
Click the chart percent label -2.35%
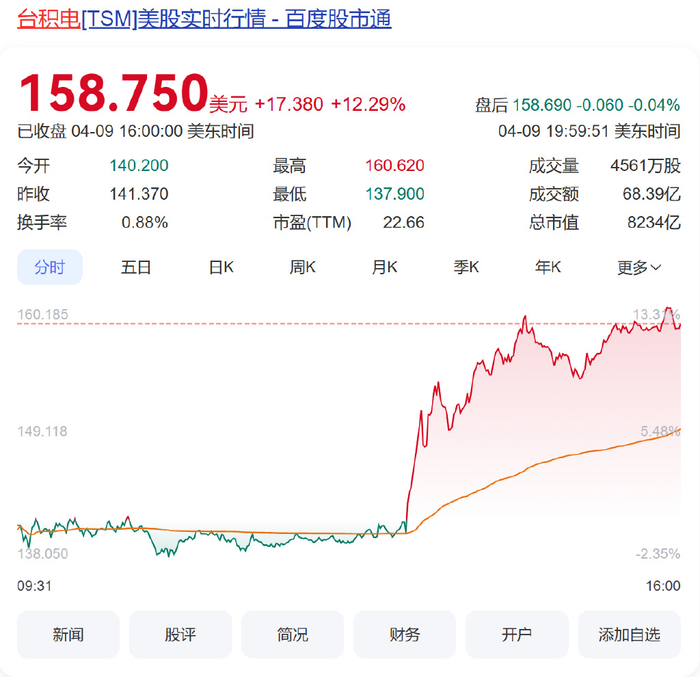658,554
